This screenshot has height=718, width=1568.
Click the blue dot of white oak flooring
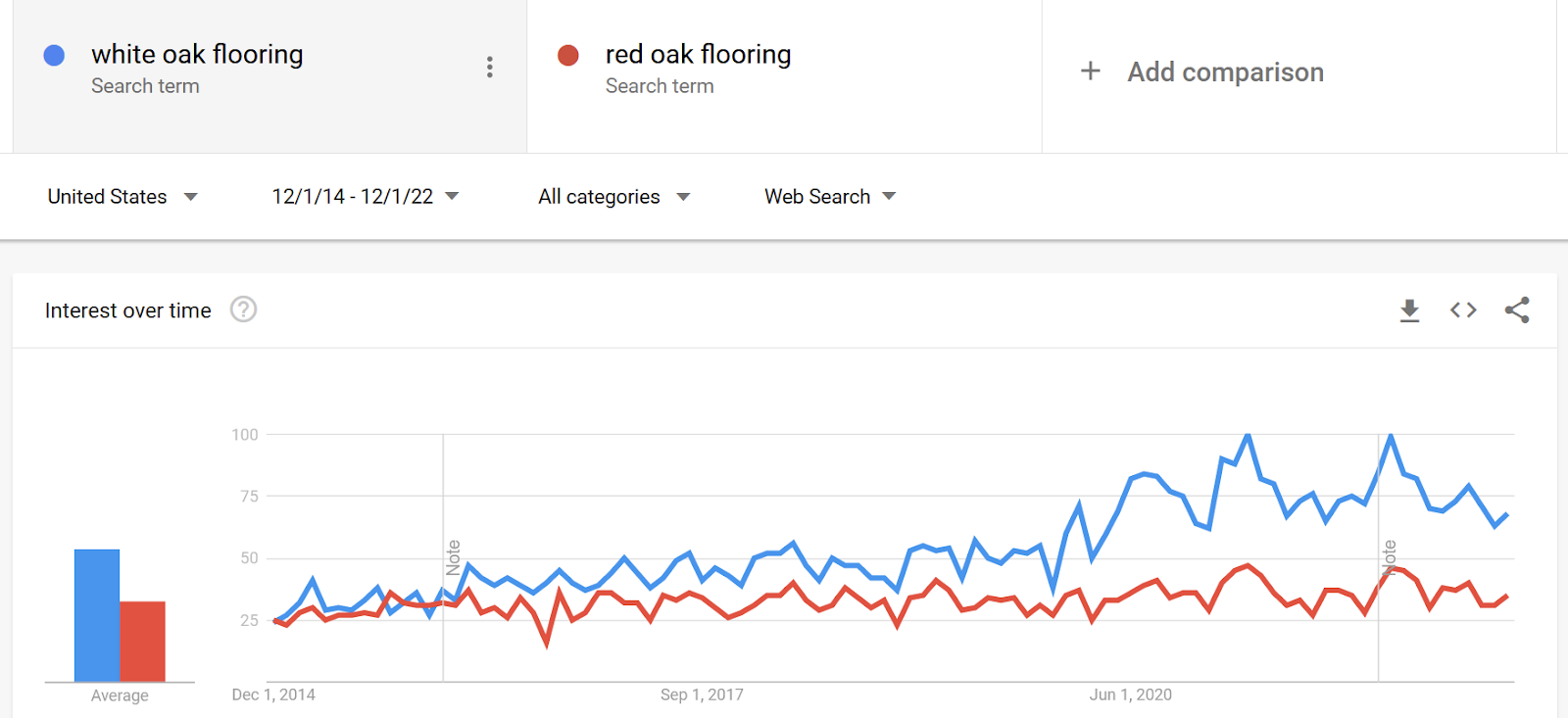coord(55,55)
